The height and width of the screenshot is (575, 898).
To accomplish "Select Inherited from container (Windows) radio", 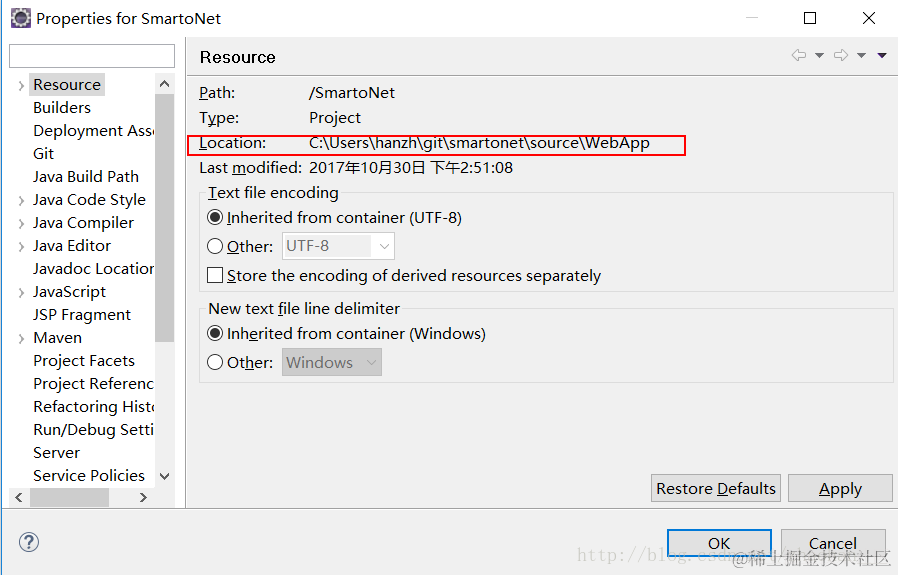I will tap(215, 333).
